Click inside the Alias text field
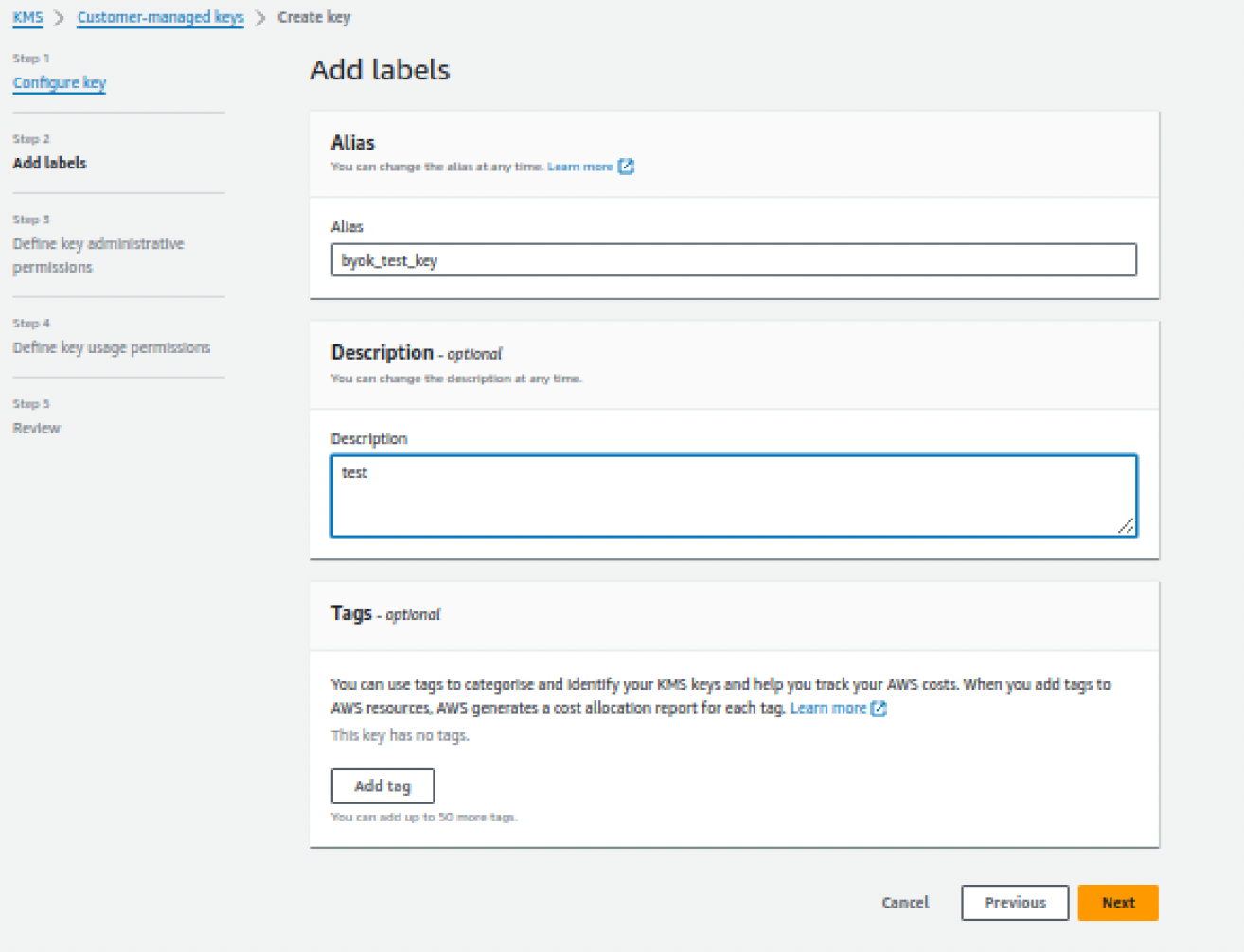This screenshot has width=1244, height=952. (734, 259)
